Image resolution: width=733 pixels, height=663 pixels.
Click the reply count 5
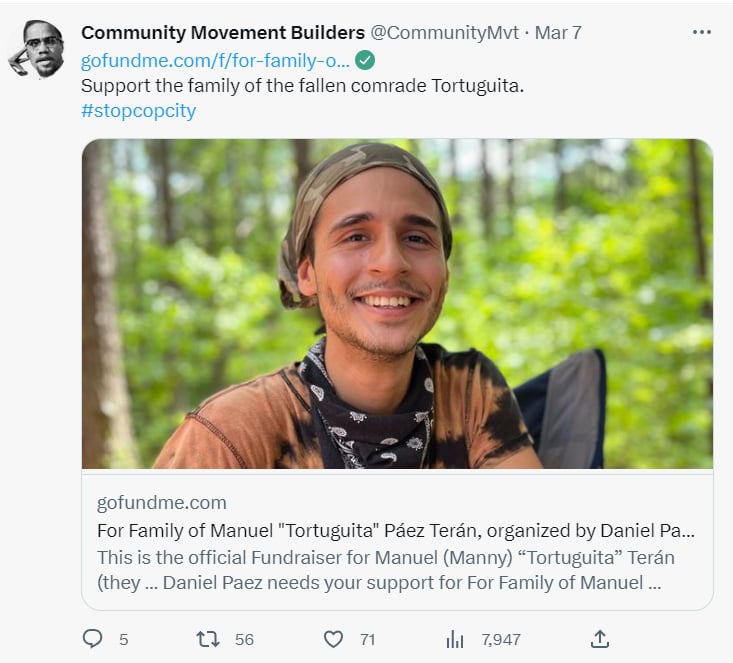(123, 640)
